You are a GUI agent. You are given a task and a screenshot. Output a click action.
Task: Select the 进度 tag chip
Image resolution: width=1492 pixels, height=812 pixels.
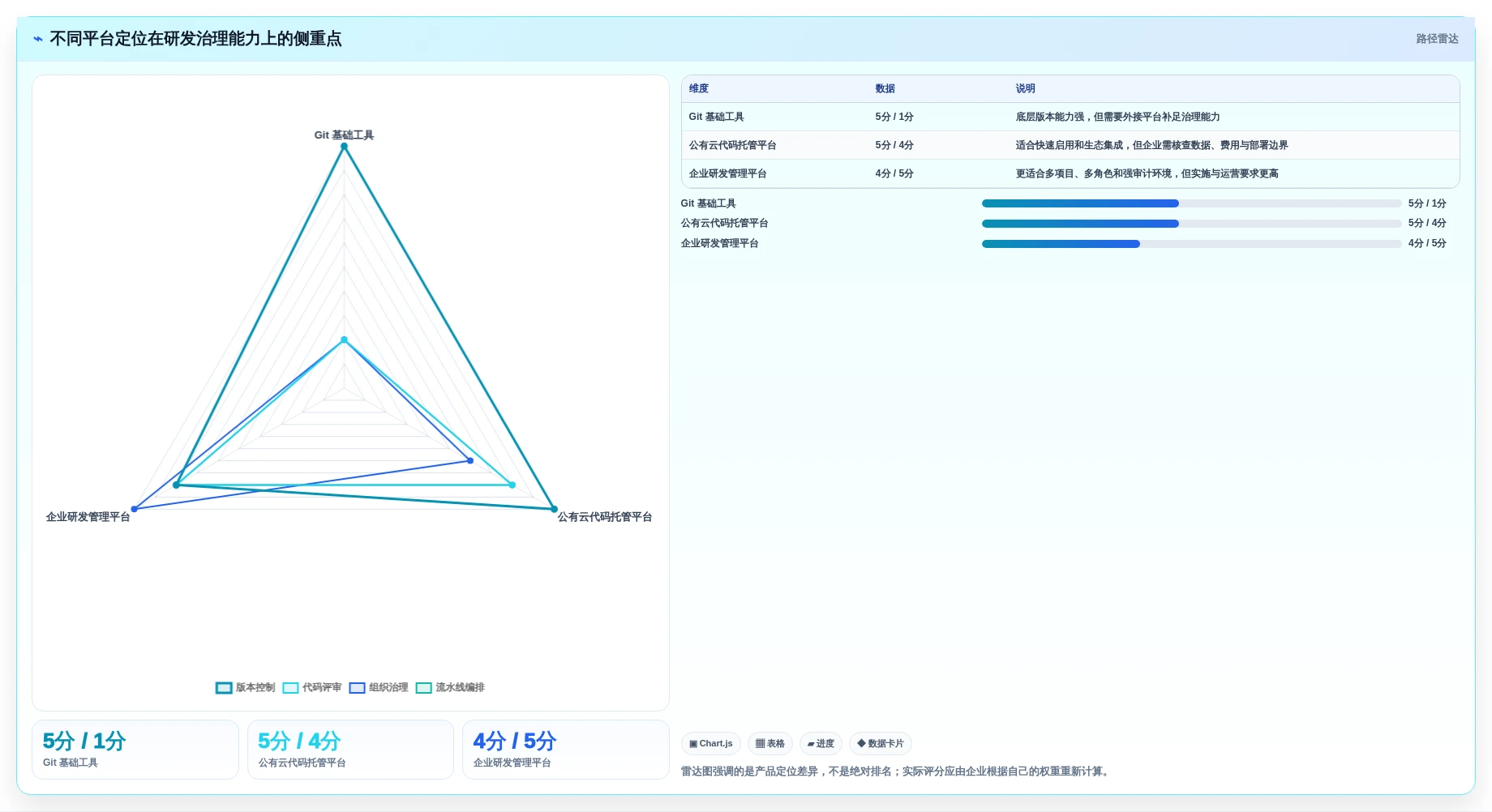pyautogui.click(x=821, y=743)
